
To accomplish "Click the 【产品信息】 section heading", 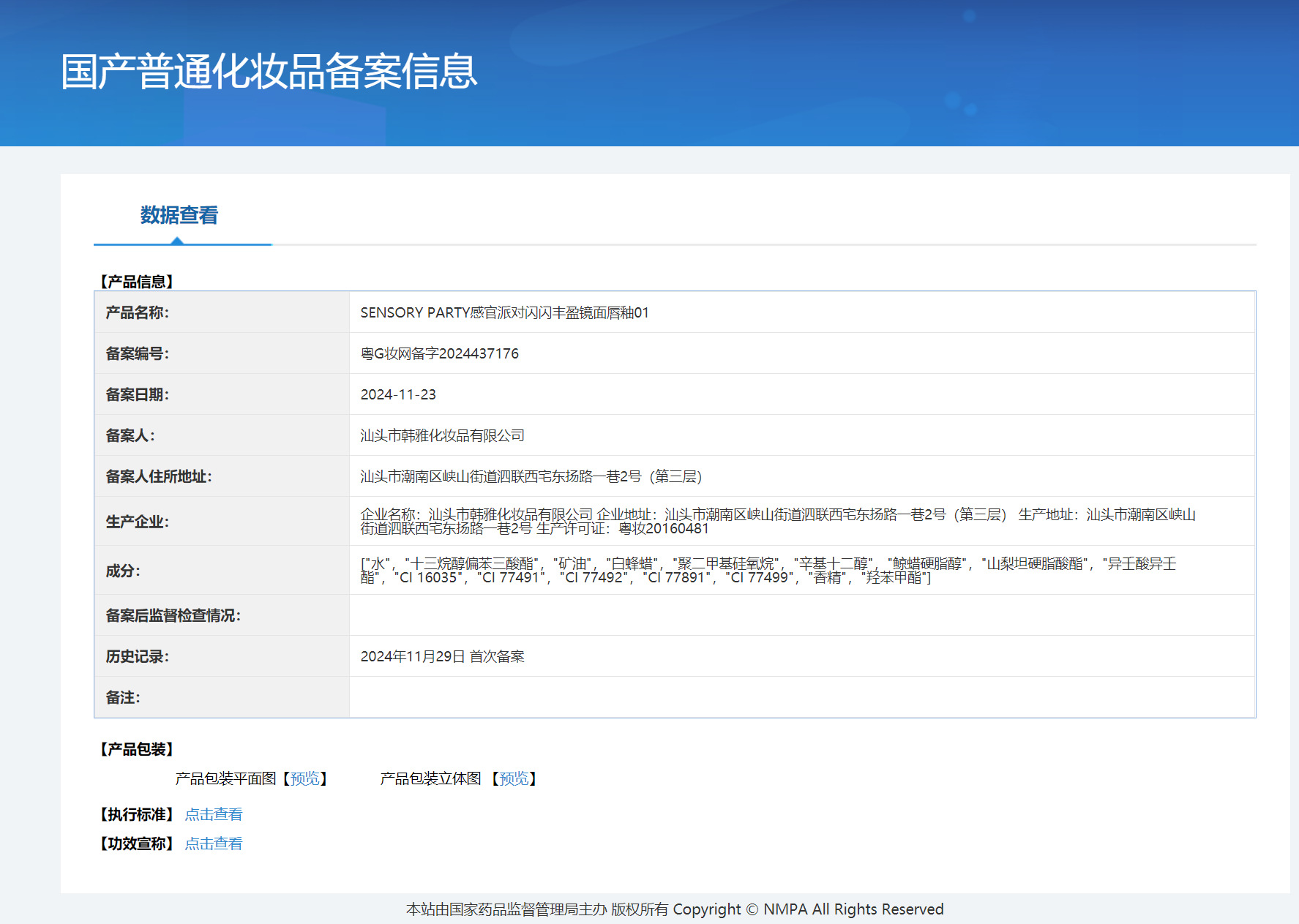I will (x=136, y=282).
